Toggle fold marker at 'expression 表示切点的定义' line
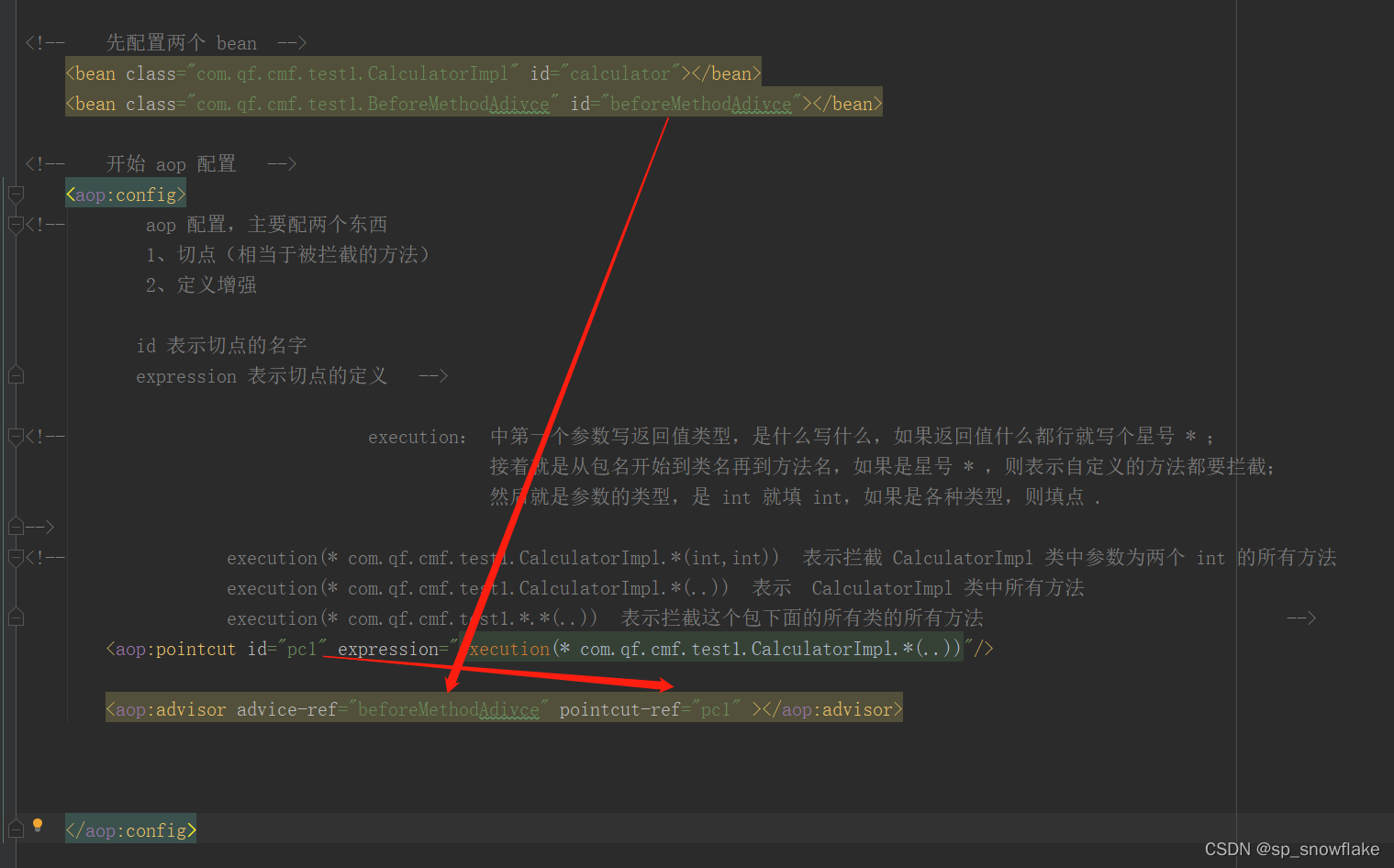 pyautogui.click(x=16, y=375)
